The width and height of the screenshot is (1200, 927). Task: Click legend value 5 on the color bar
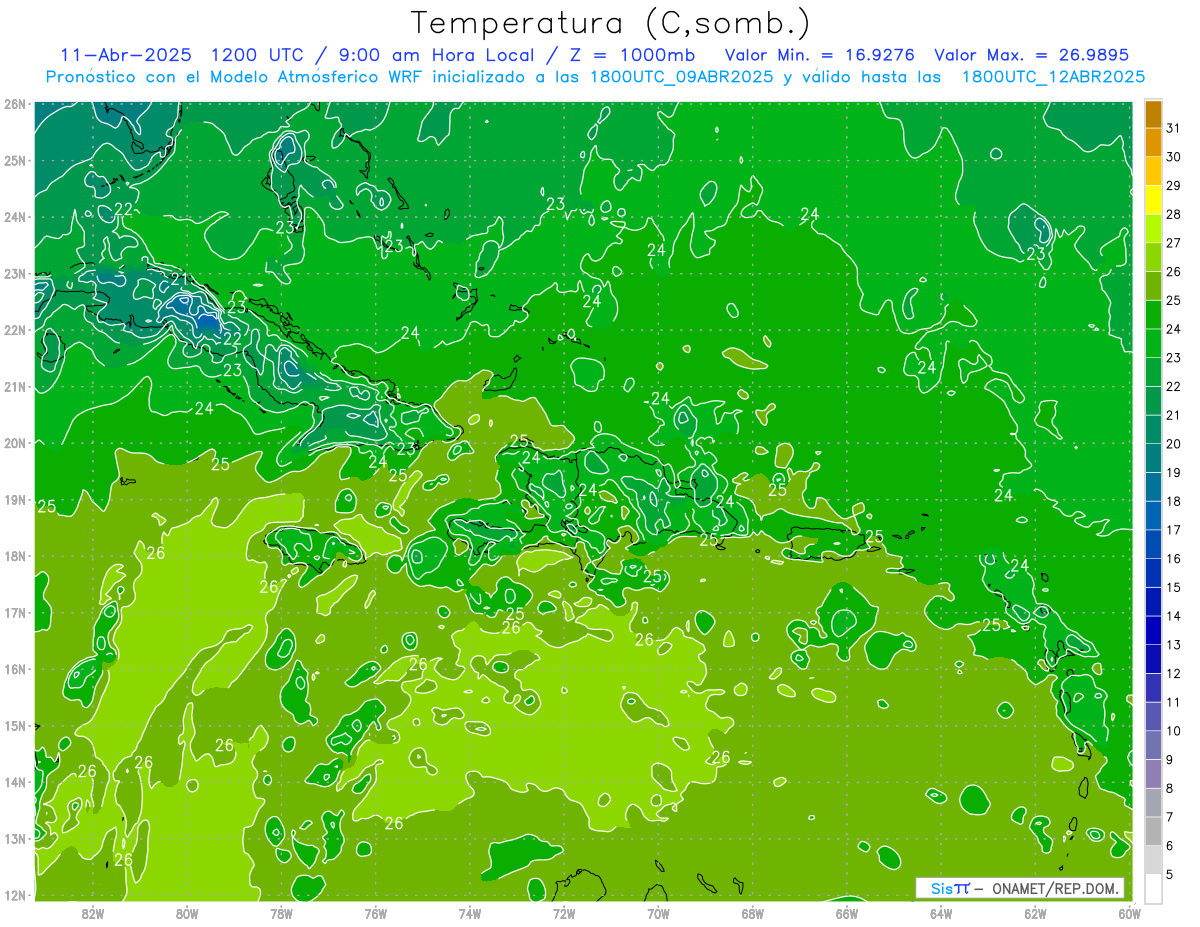(1170, 874)
